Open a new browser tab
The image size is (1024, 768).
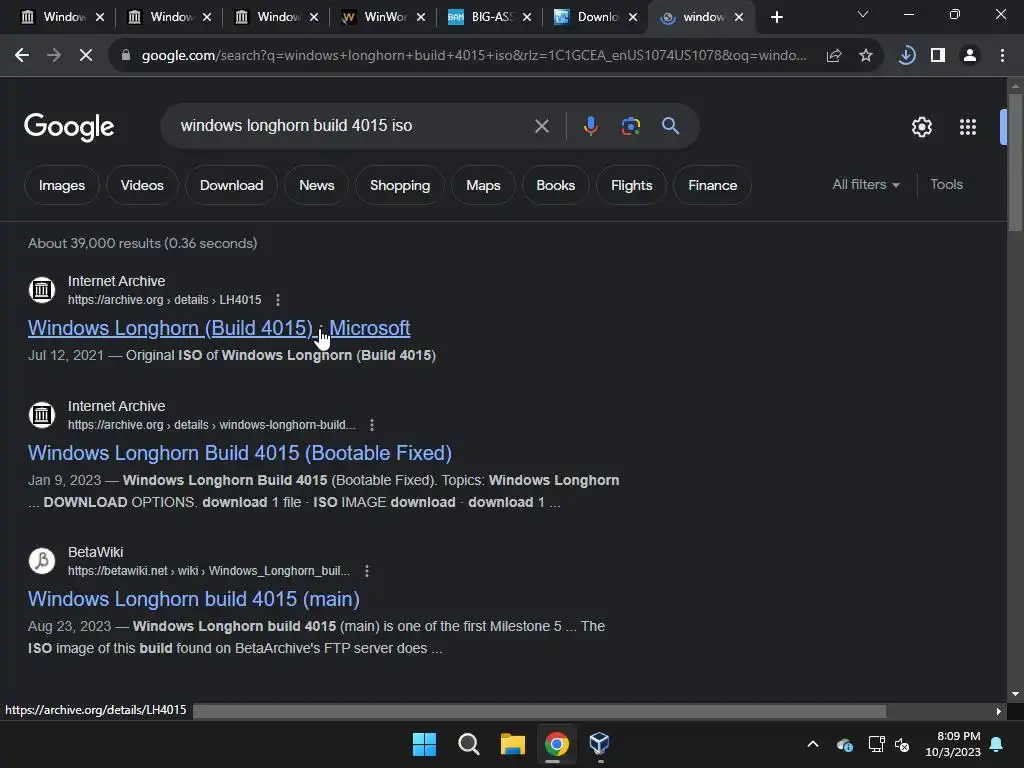pos(776,17)
